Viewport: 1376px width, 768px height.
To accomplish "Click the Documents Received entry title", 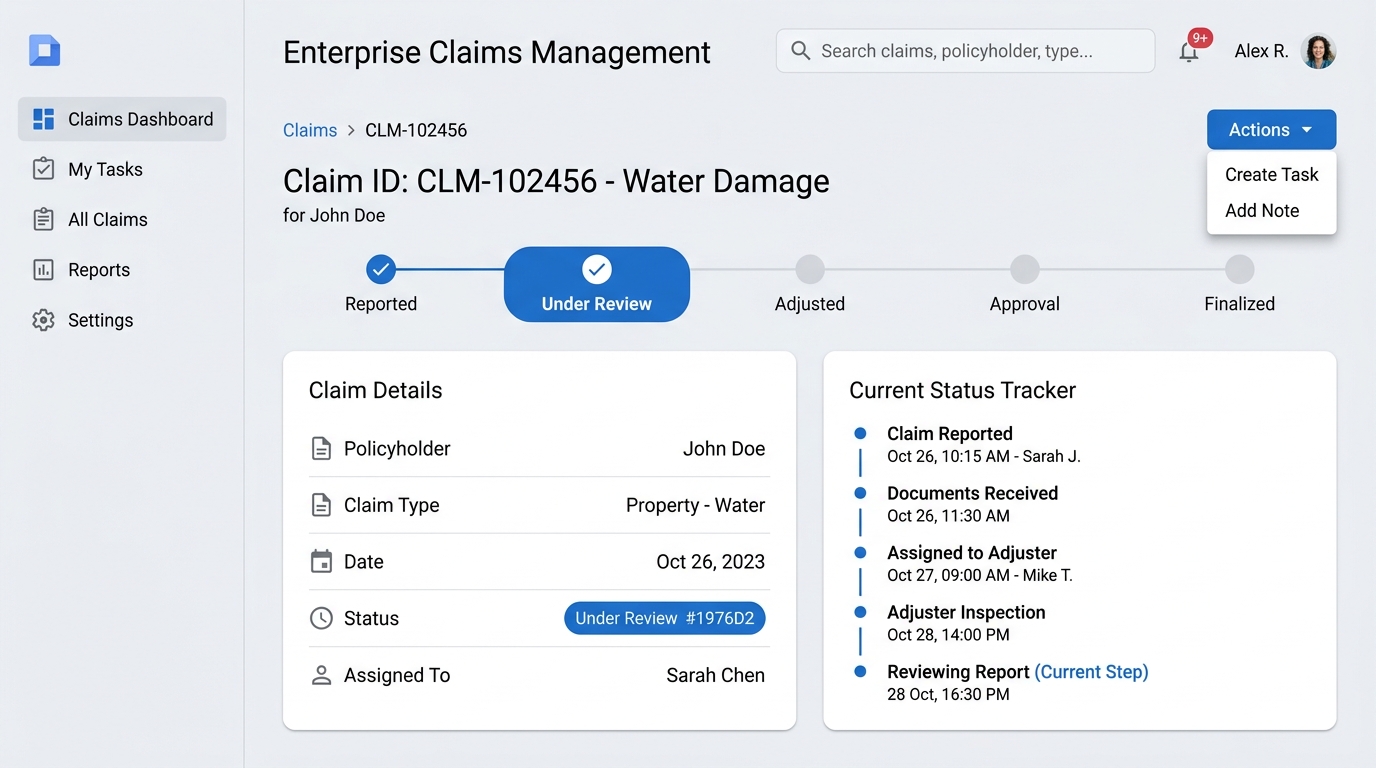I will [x=972, y=493].
